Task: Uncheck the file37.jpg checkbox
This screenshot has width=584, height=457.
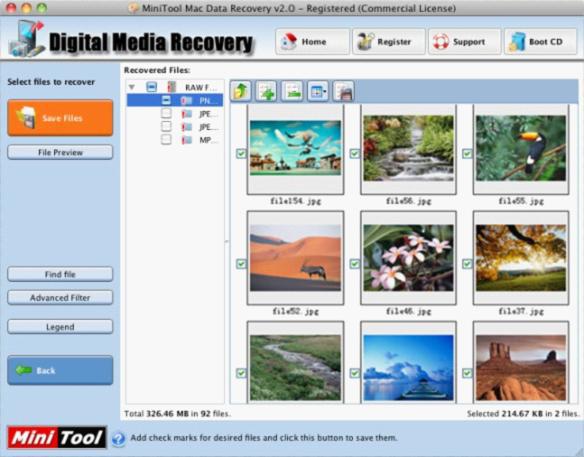Action: point(467,264)
